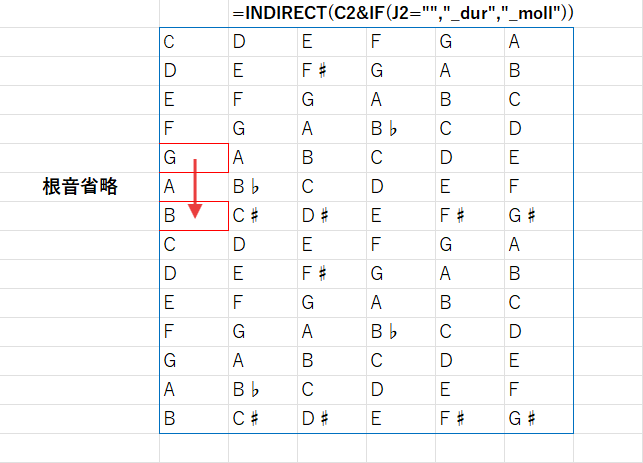This screenshot has height=463, width=643.
Task: Click the empty cell left of the formula
Action: point(194,14)
